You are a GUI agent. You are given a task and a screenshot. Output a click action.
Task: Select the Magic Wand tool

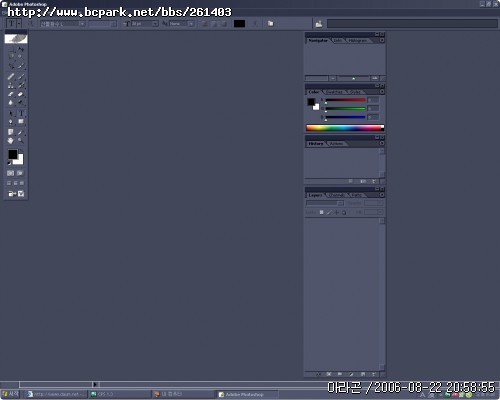(21, 56)
